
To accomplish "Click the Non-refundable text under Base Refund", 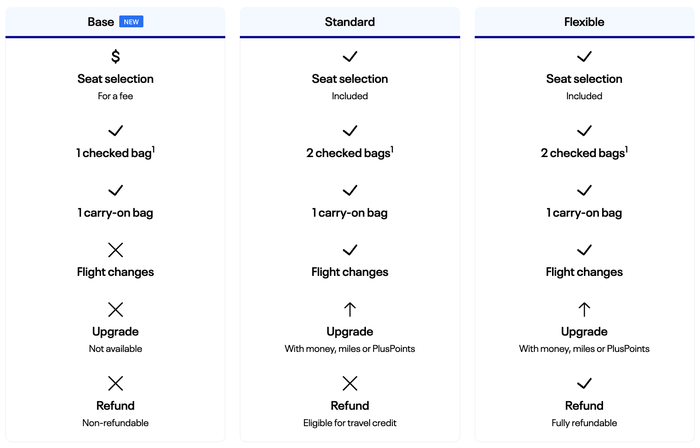I will [115, 423].
